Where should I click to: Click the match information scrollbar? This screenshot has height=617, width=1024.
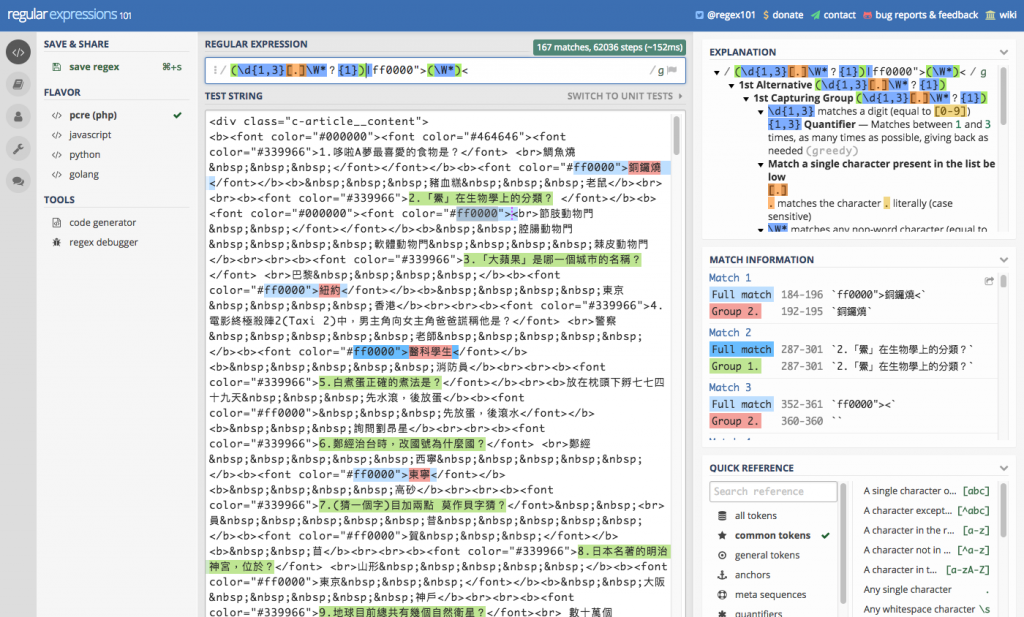pos(1003,281)
